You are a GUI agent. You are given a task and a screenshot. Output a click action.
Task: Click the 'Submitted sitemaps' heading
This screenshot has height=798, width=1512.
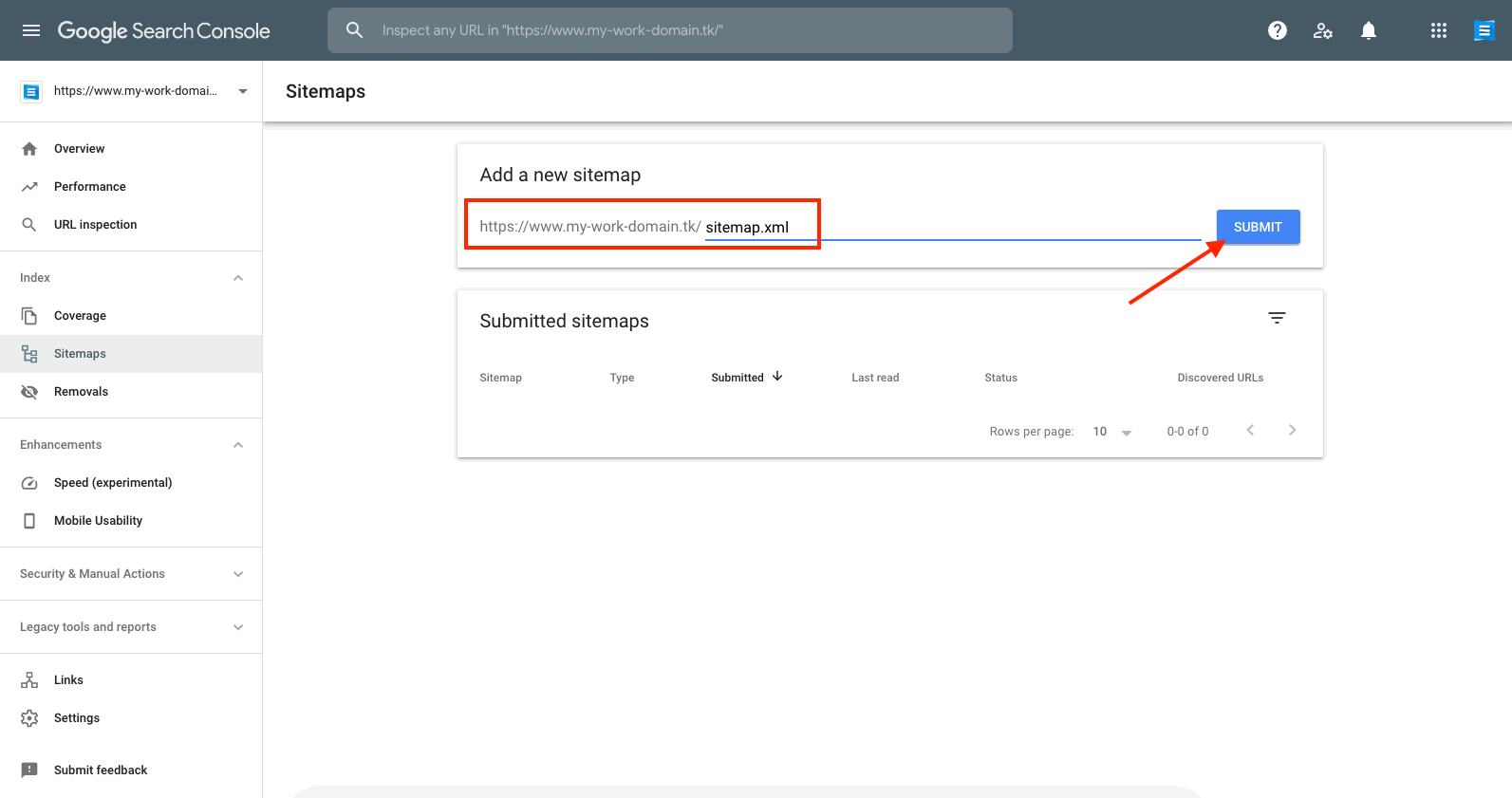[x=564, y=322]
